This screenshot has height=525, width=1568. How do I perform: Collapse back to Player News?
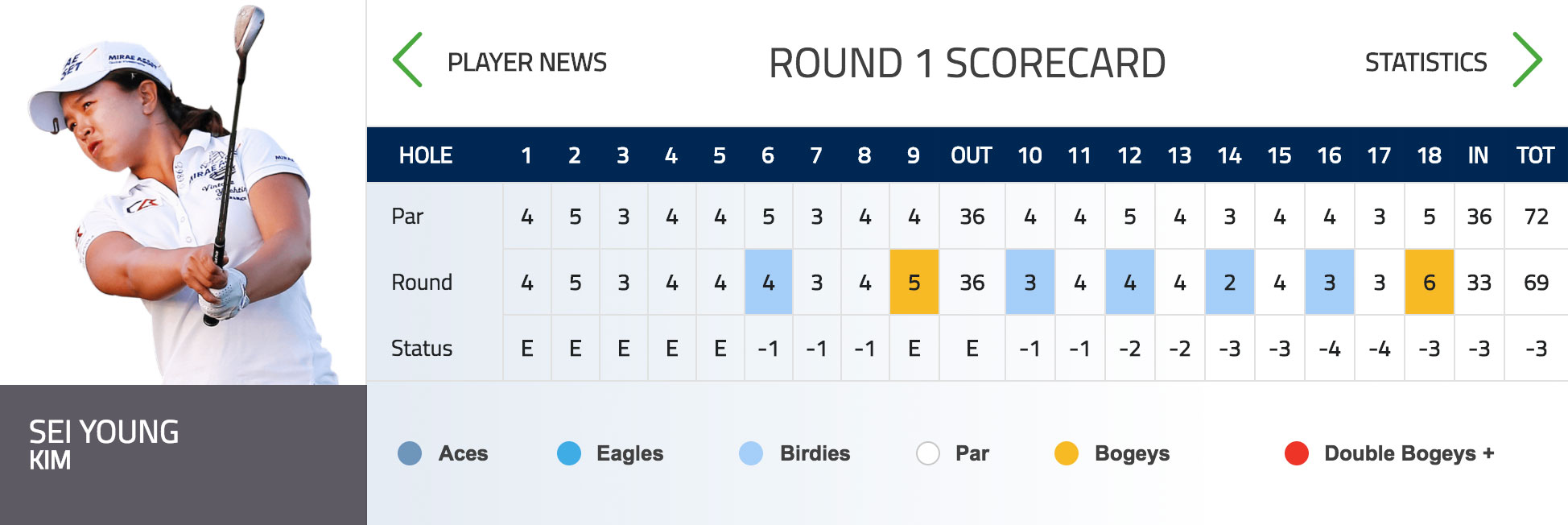pyautogui.click(x=529, y=62)
